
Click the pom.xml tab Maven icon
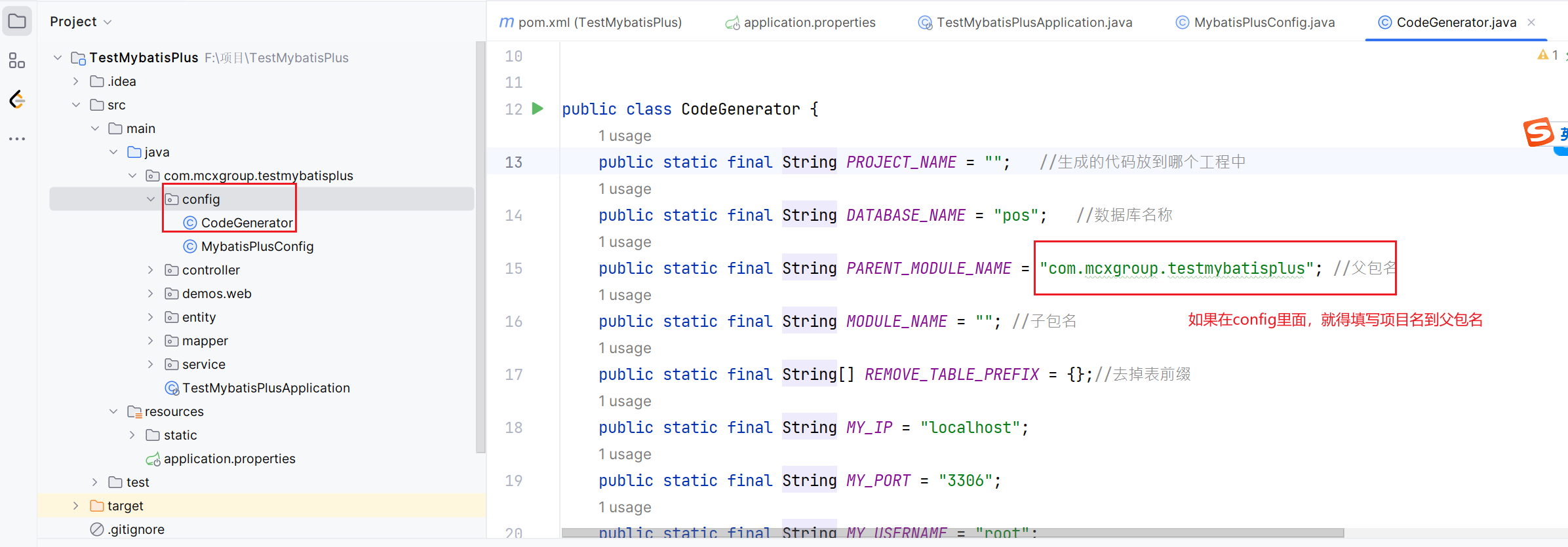tap(507, 22)
